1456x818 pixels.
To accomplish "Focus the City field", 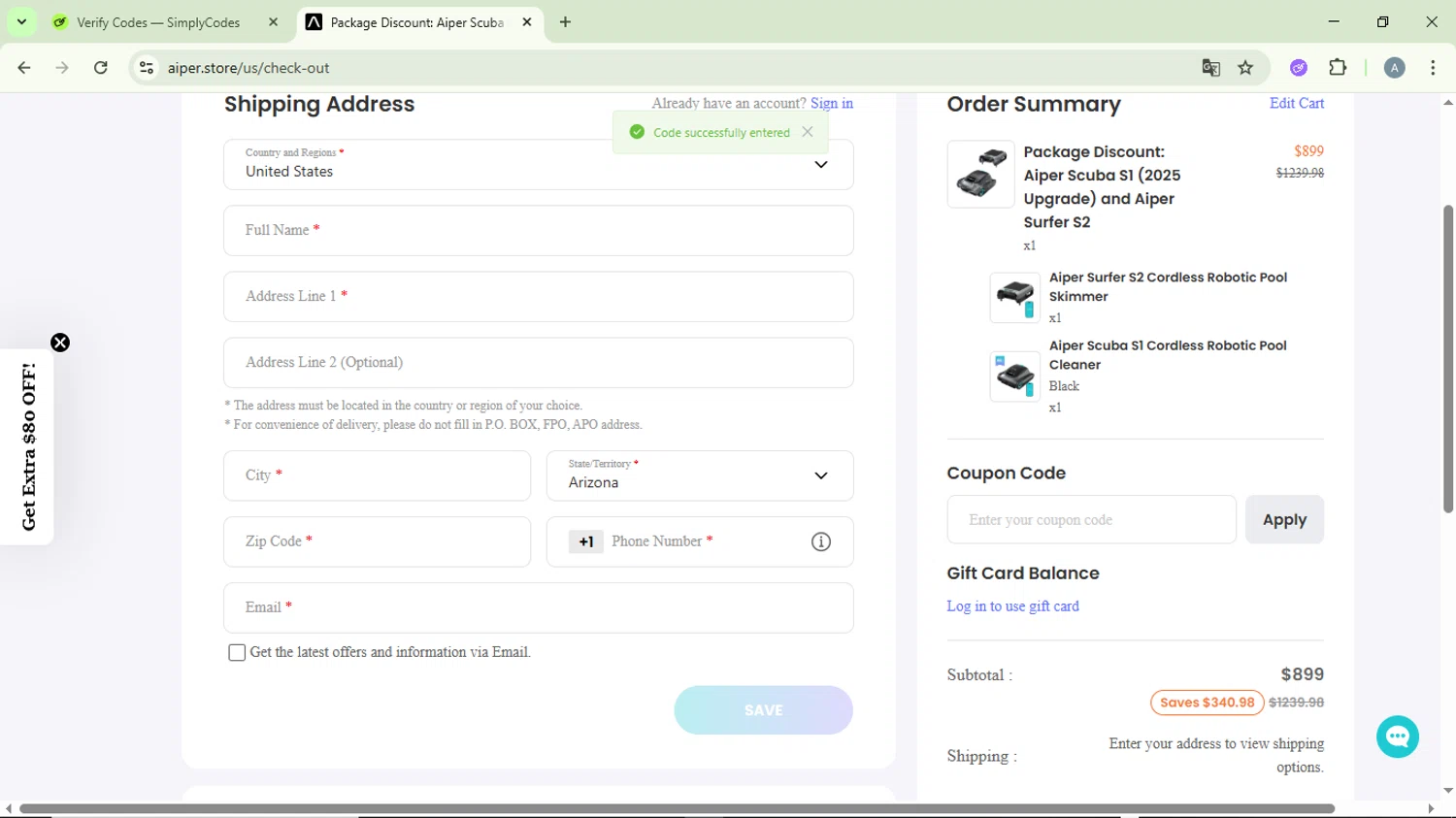I will pyautogui.click(x=377, y=475).
